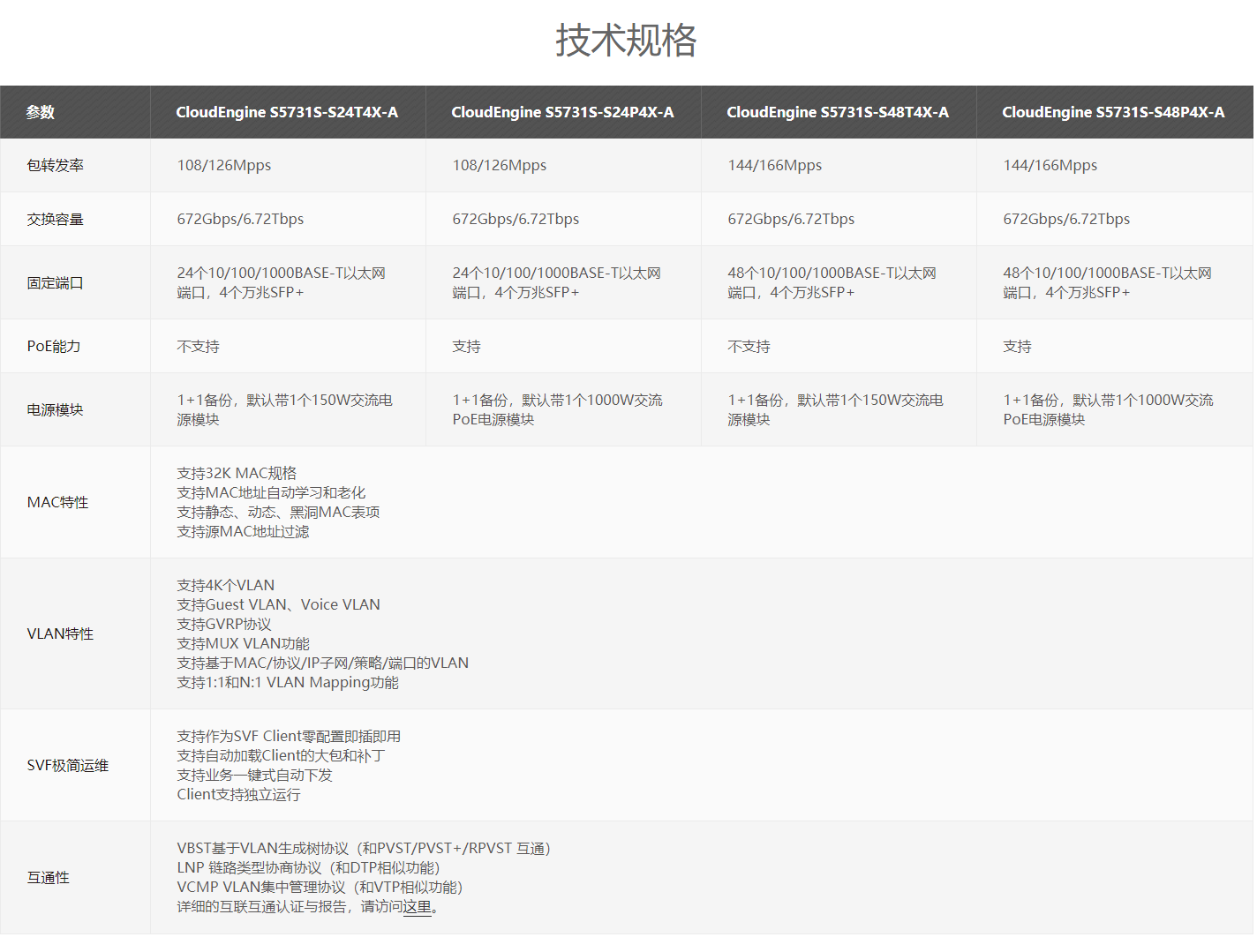Click 144/166Mpps under S48T4X-A

(775, 166)
